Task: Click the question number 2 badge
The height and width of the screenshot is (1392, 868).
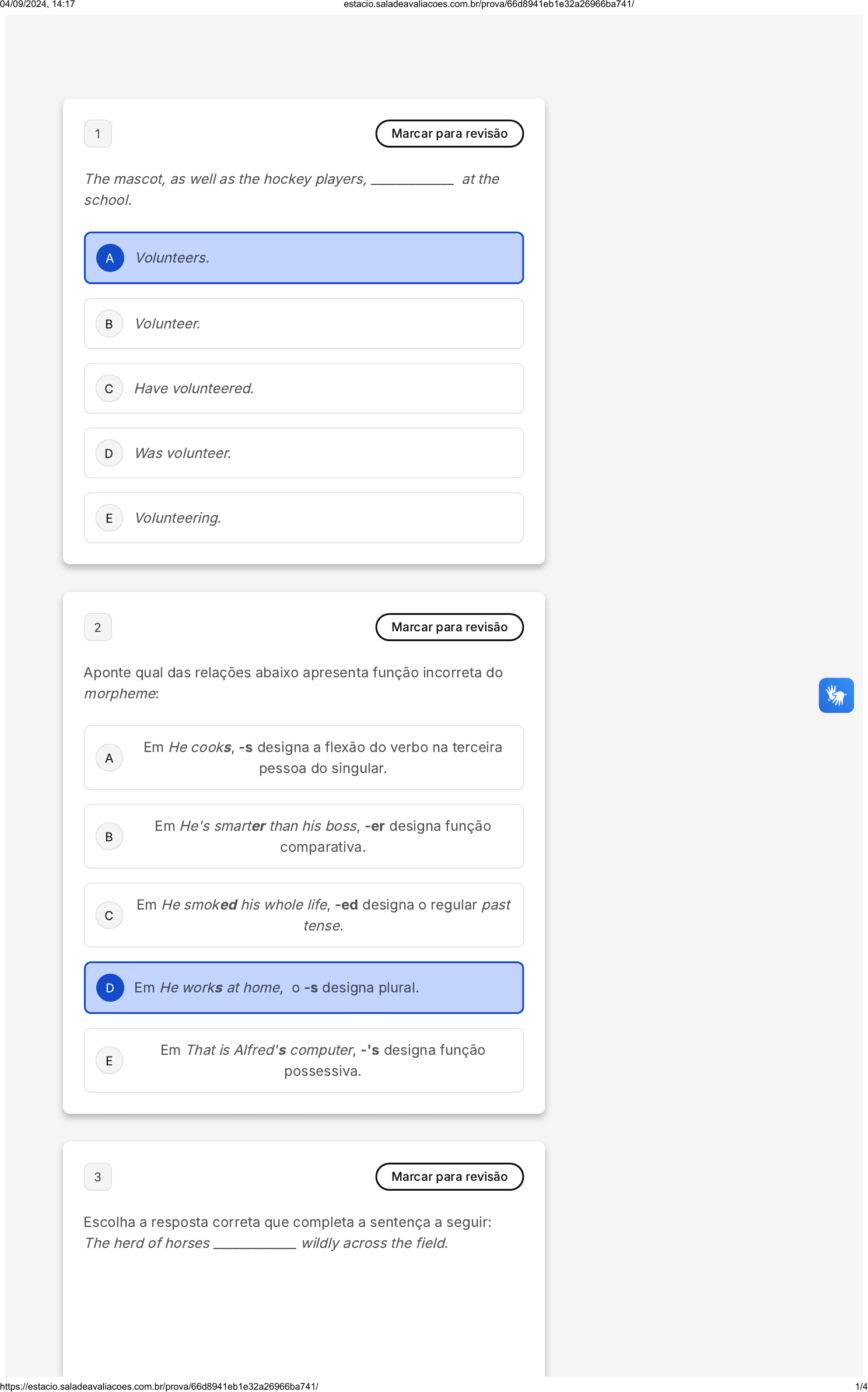Action: 98,627
